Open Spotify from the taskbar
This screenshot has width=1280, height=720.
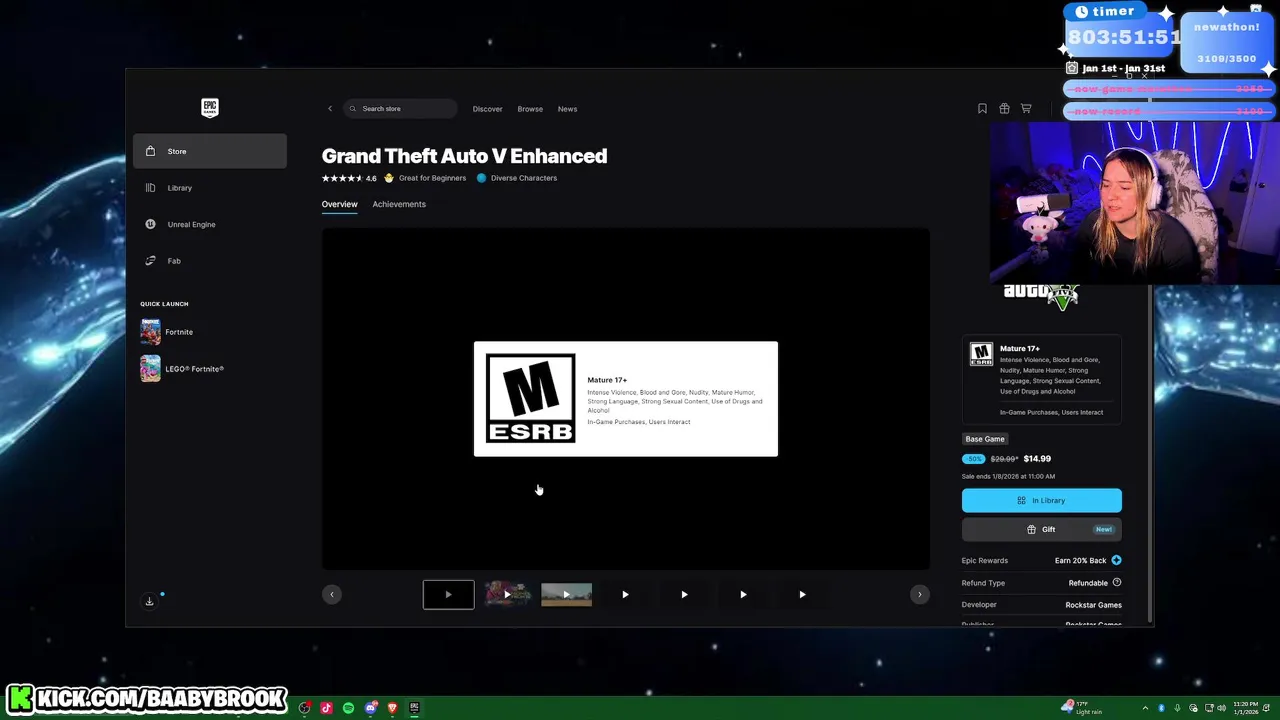click(348, 708)
